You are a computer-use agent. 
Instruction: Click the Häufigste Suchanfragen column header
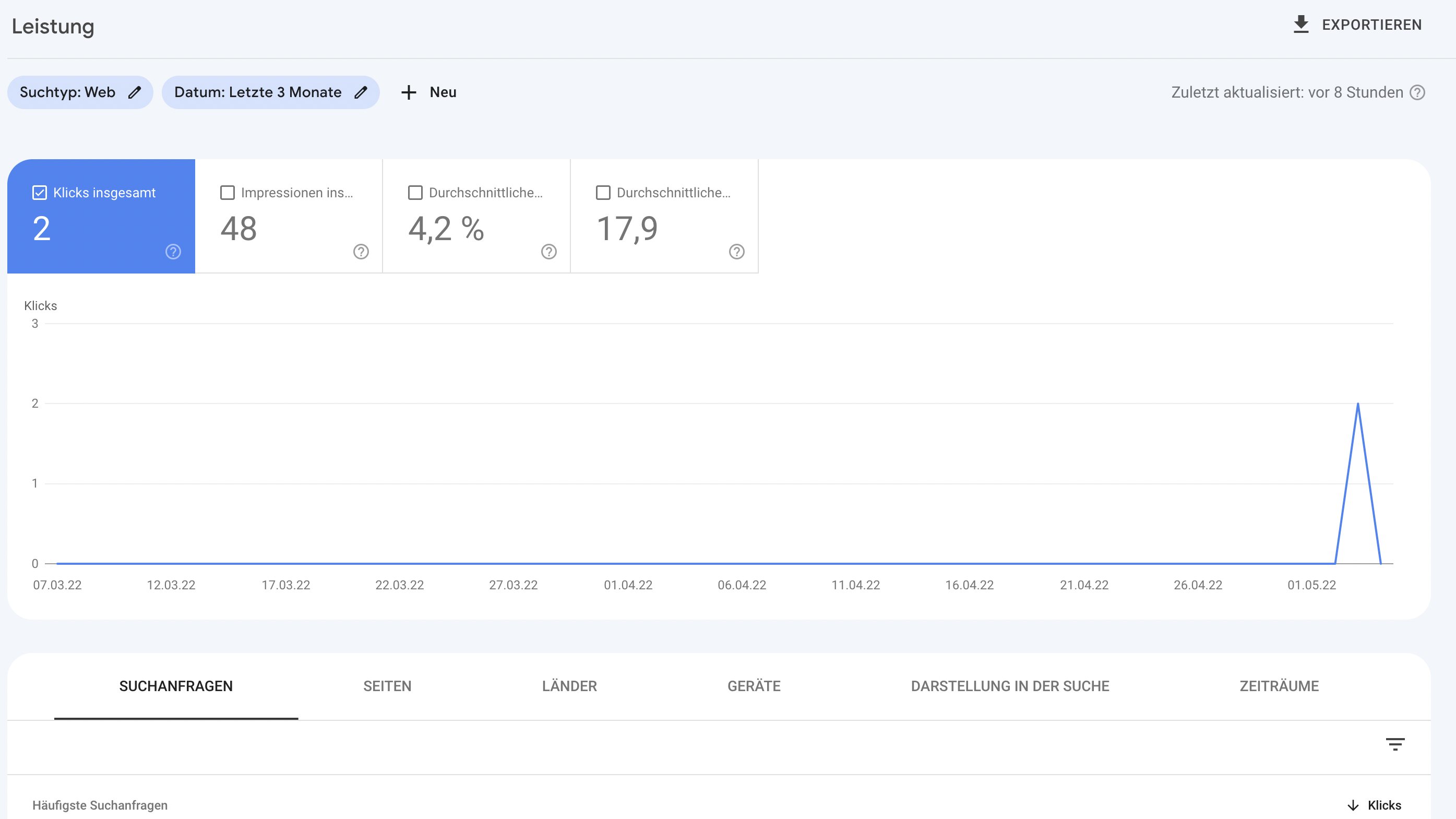[x=100, y=804]
